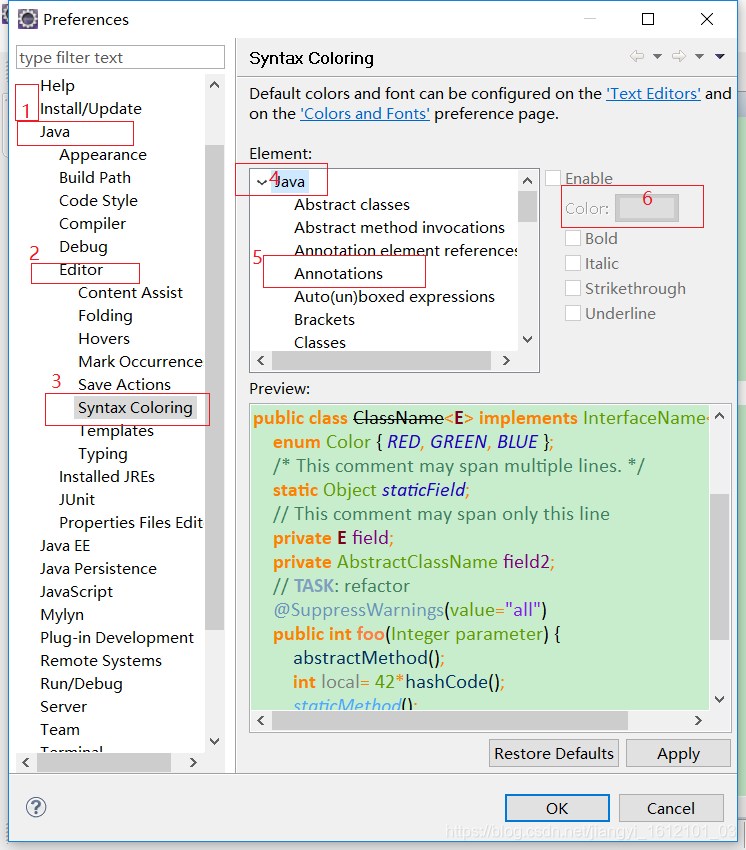The width and height of the screenshot is (746, 850).
Task: Select Annotations element
Action: click(x=338, y=274)
